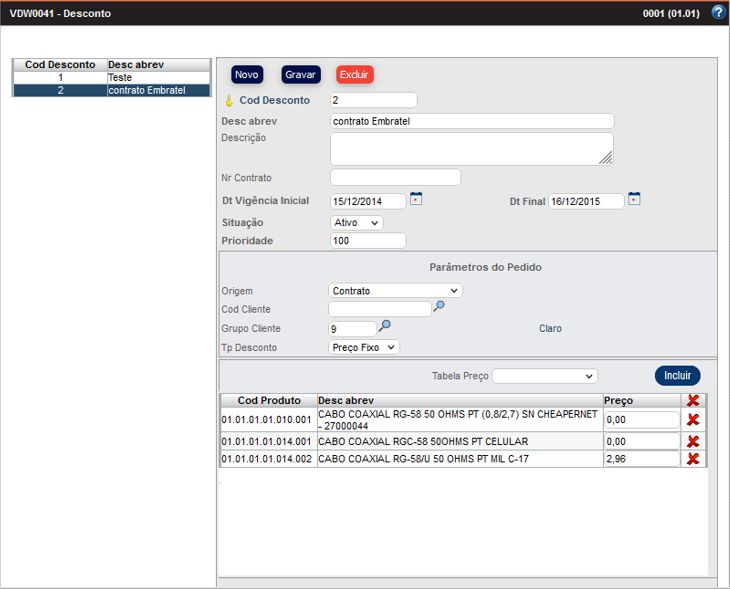
Task: Expand the Situação dropdown
Action: coord(356,223)
